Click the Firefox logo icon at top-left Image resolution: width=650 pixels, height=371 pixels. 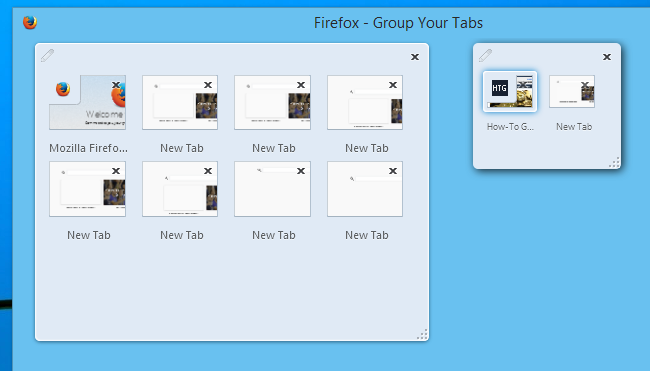coord(30,22)
